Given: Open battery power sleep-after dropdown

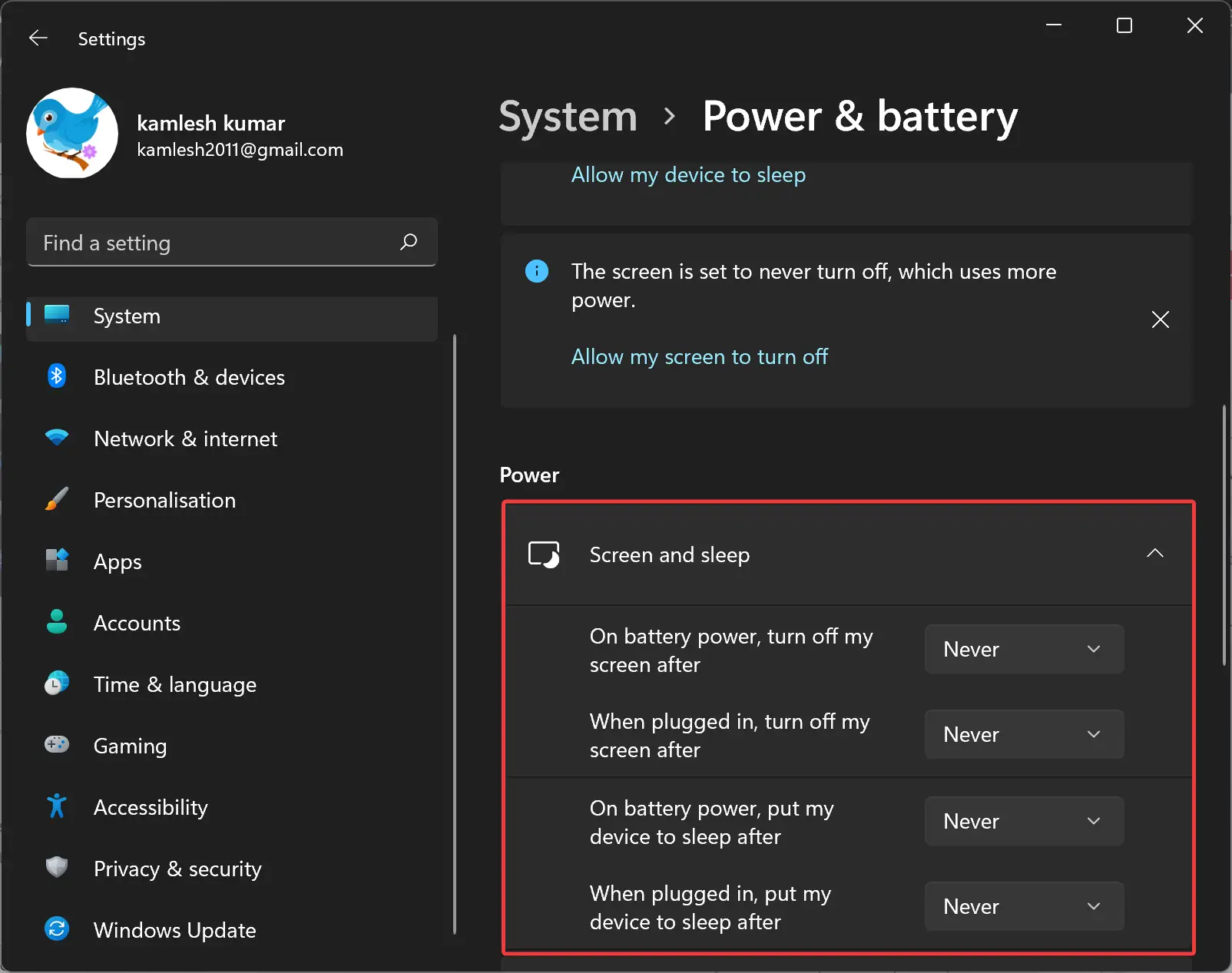Looking at the screenshot, I should coord(1024,821).
